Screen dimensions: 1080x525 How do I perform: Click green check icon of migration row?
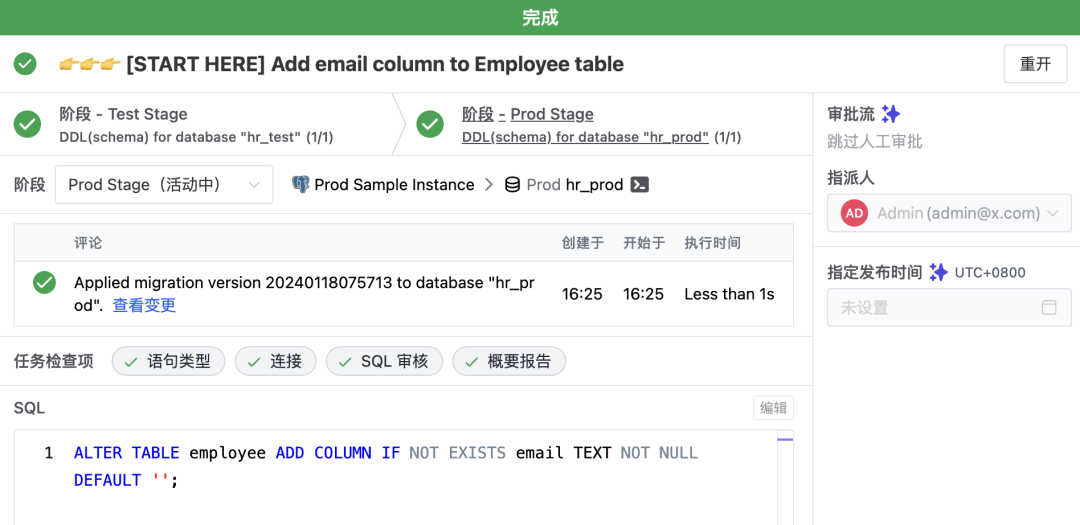click(x=45, y=282)
